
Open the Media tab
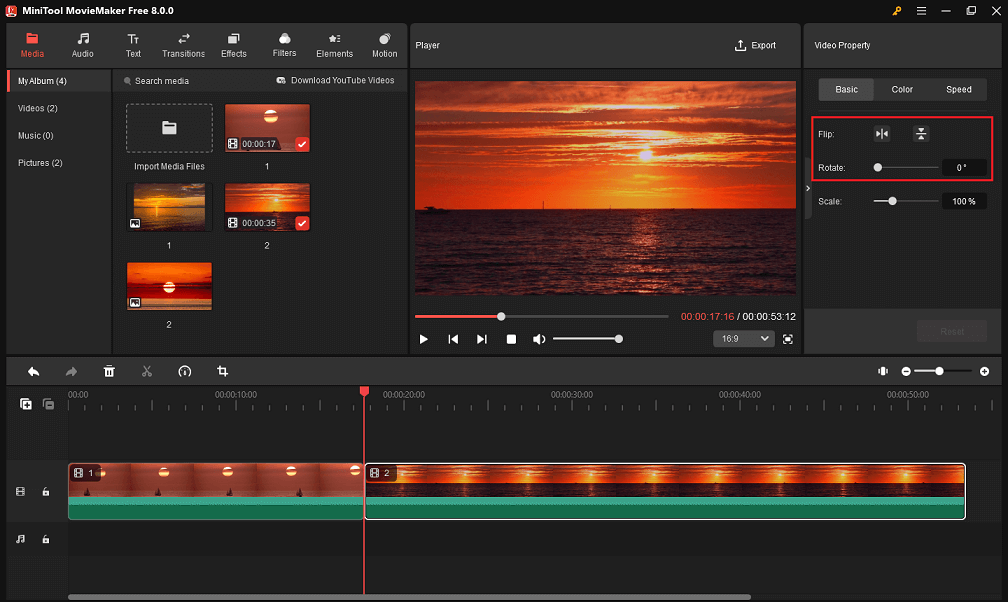(x=32, y=46)
